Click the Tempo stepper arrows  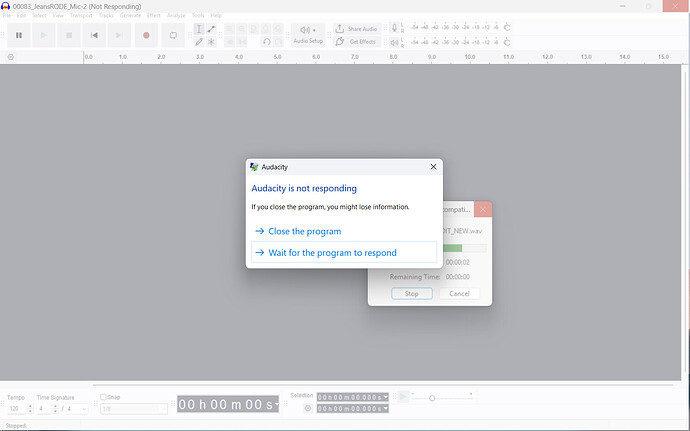click(30, 409)
